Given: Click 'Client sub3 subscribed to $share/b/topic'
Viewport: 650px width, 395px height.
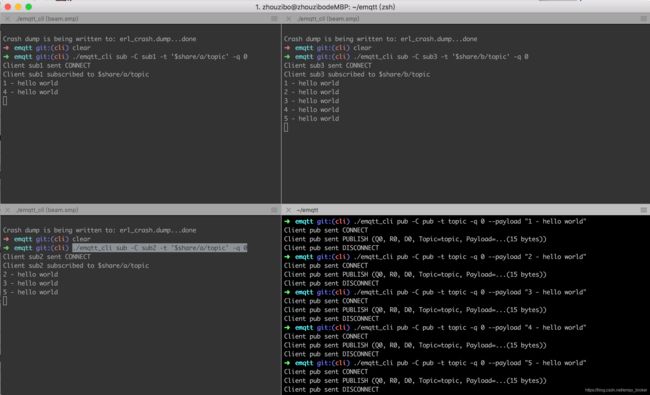Looking at the screenshot, I should [x=357, y=75].
